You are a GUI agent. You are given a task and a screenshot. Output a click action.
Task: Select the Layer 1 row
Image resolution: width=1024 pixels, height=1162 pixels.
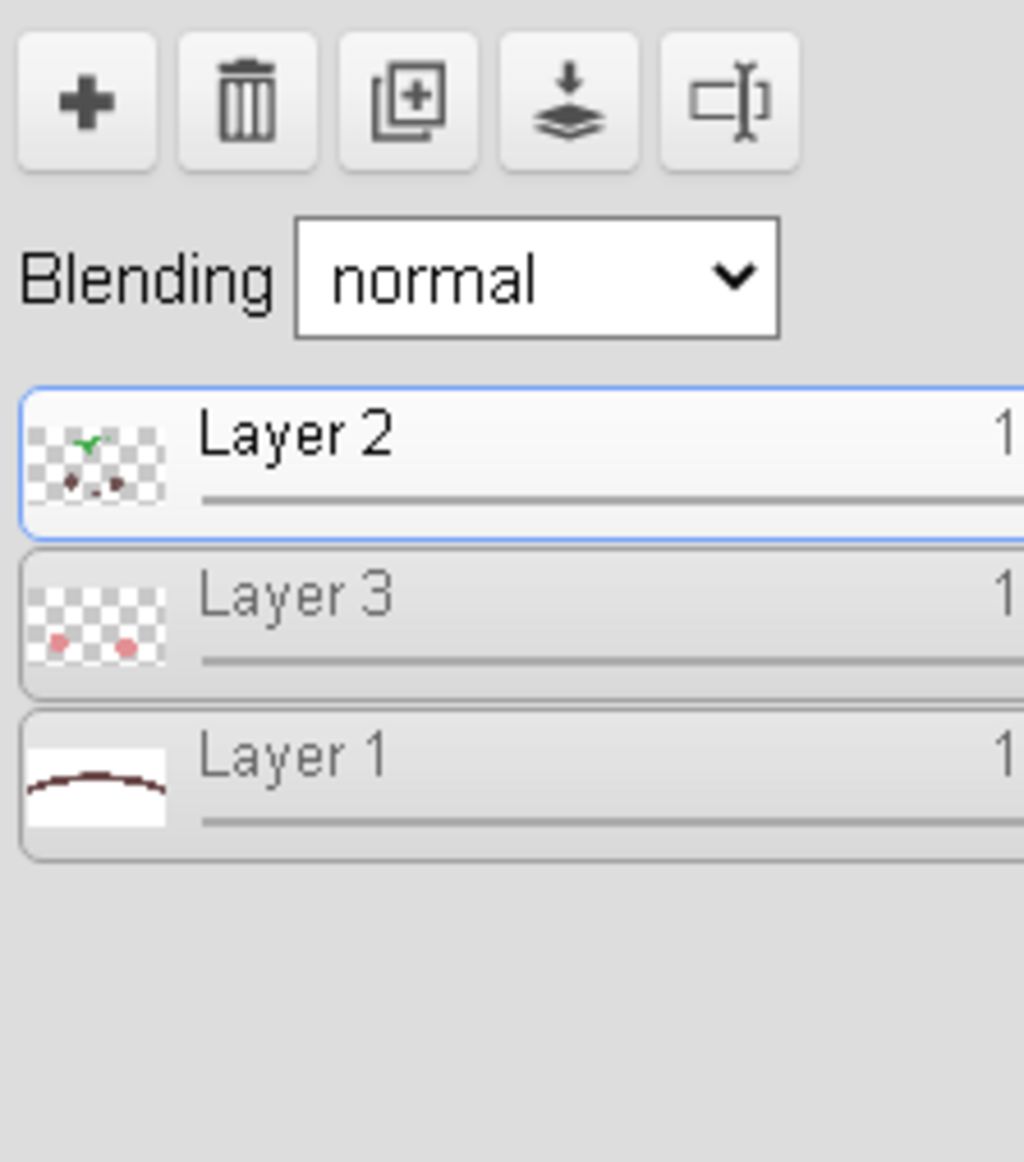pyautogui.click(x=522, y=786)
